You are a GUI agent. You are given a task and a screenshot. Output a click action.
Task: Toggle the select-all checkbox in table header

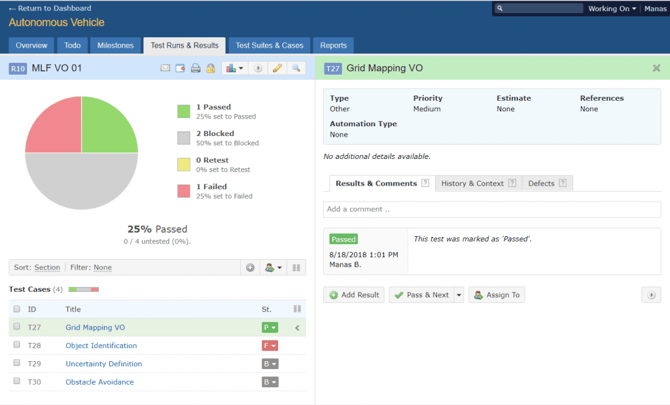[x=17, y=309]
